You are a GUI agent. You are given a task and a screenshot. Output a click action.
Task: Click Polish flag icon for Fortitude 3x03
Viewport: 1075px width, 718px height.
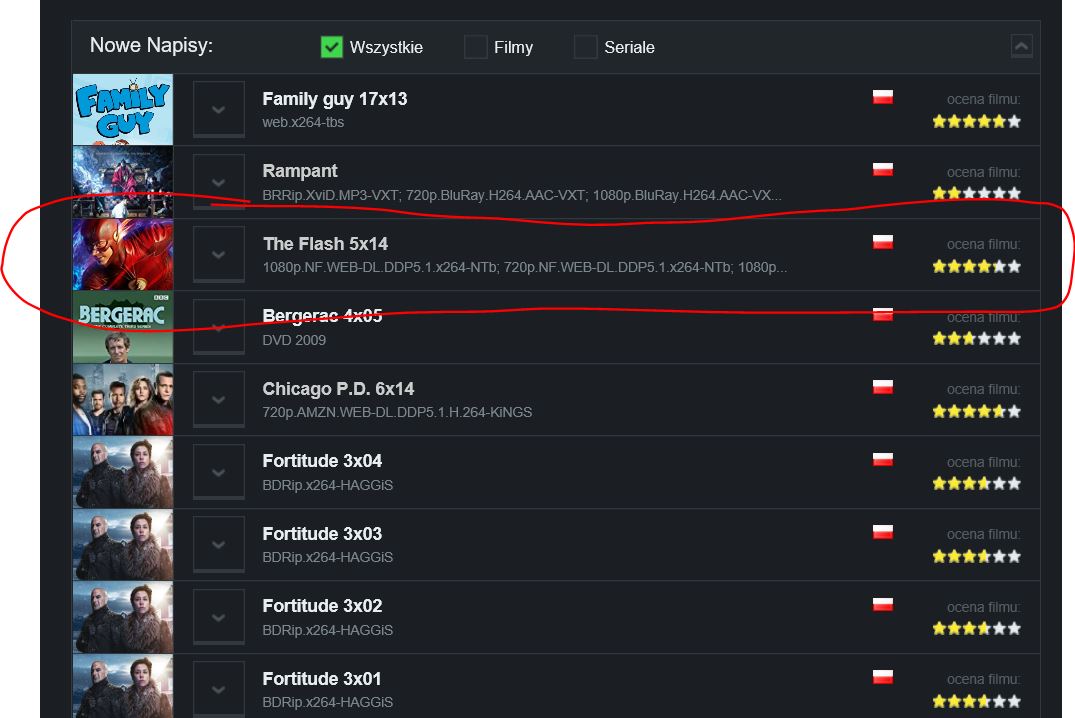click(x=883, y=532)
